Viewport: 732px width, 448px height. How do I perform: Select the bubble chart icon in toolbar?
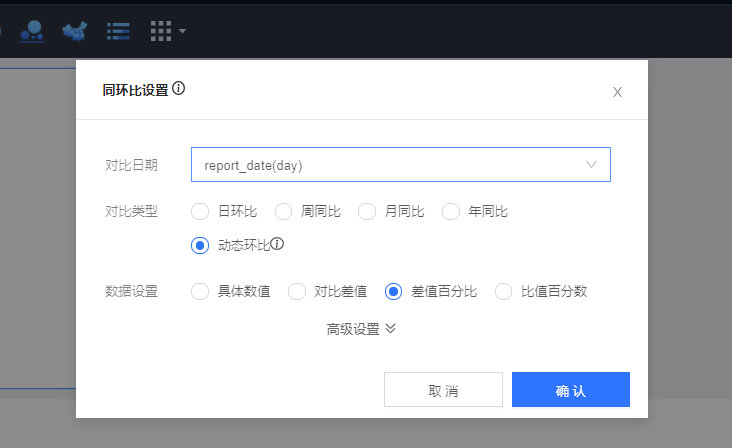(34, 31)
